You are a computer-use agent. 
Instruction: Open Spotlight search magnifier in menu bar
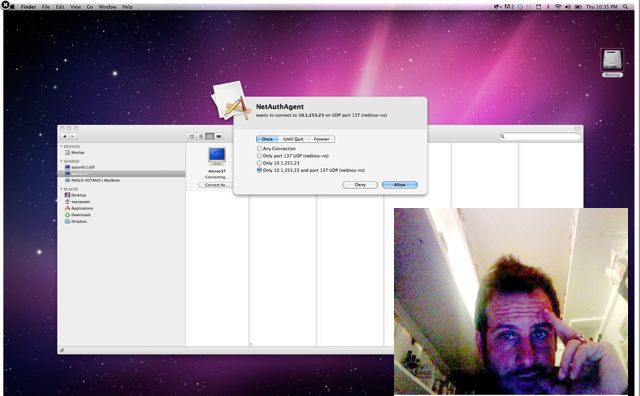coord(625,7)
